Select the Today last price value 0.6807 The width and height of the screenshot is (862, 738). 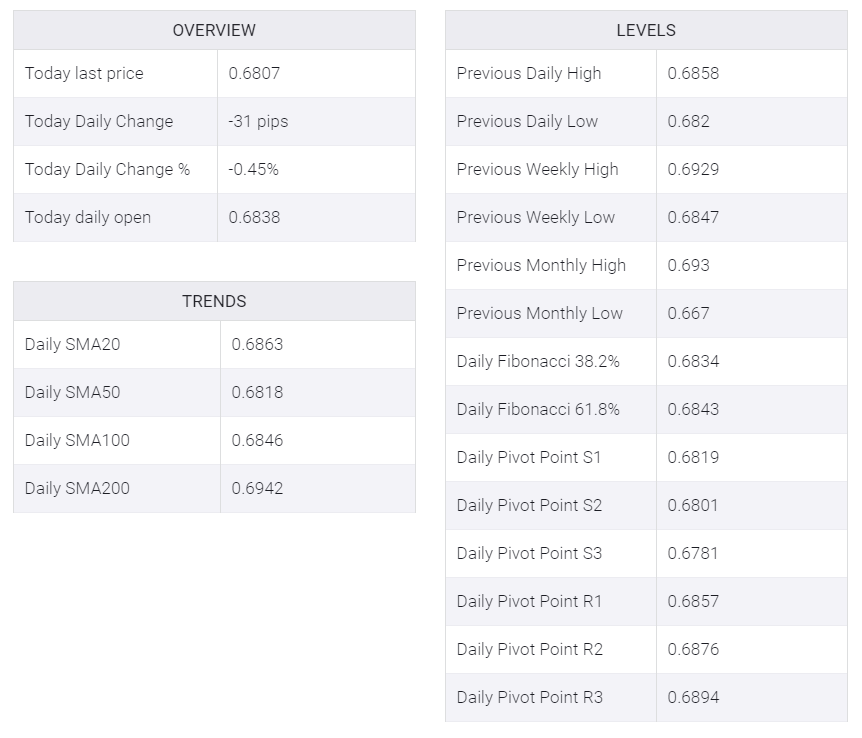click(x=254, y=73)
